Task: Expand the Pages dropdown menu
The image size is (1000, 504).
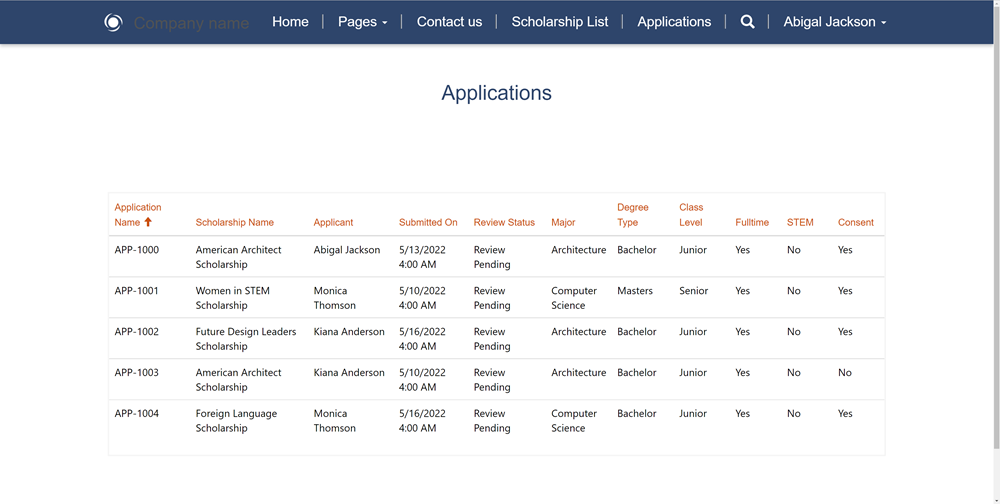Action: click(x=362, y=22)
